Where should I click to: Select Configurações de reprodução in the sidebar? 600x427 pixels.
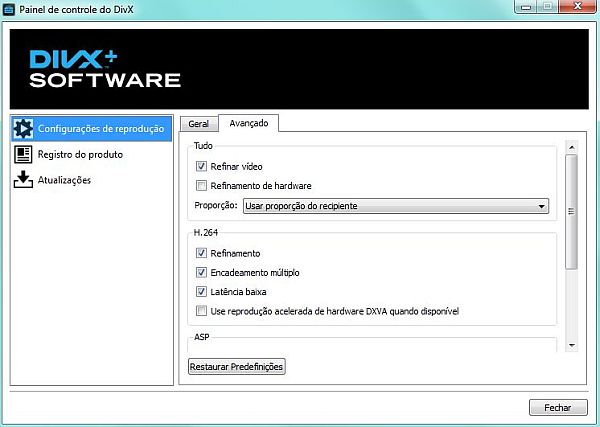pyautogui.click(x=91, y=129)
